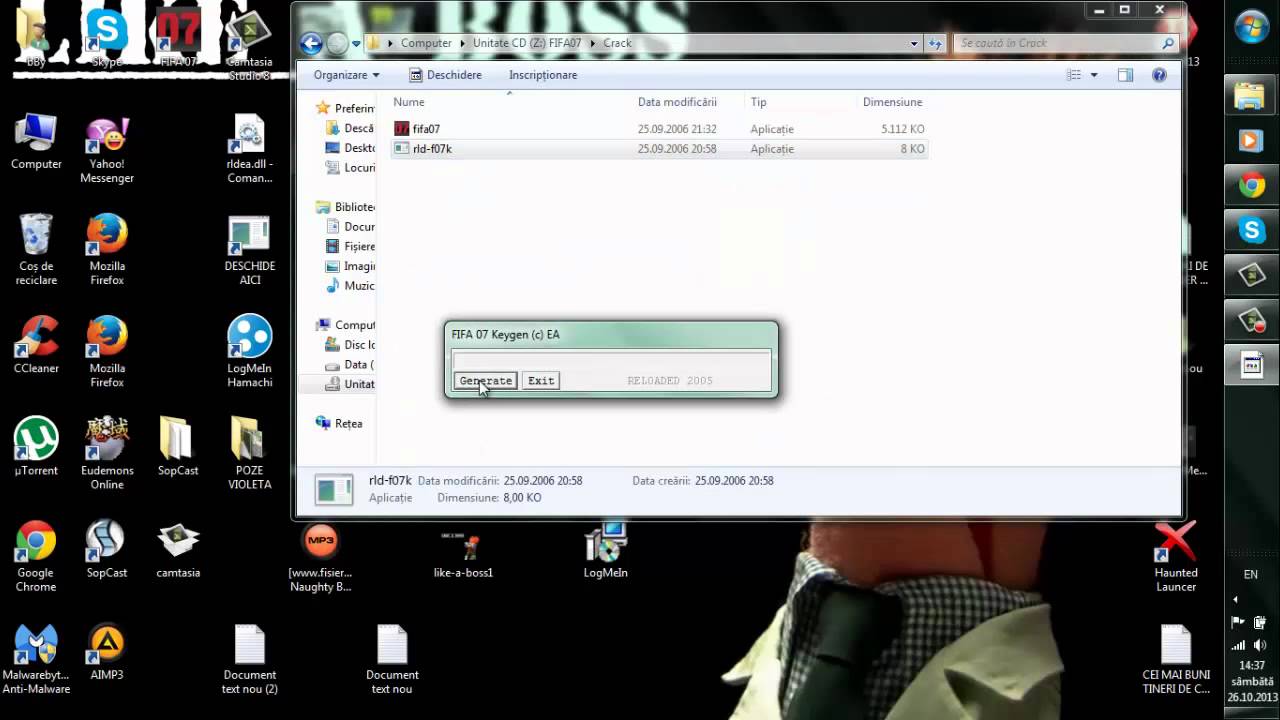The width and height of the screenshot is (1280, 720).
Task: Select Documente library in navigation pane
Action: pos(350,227)
